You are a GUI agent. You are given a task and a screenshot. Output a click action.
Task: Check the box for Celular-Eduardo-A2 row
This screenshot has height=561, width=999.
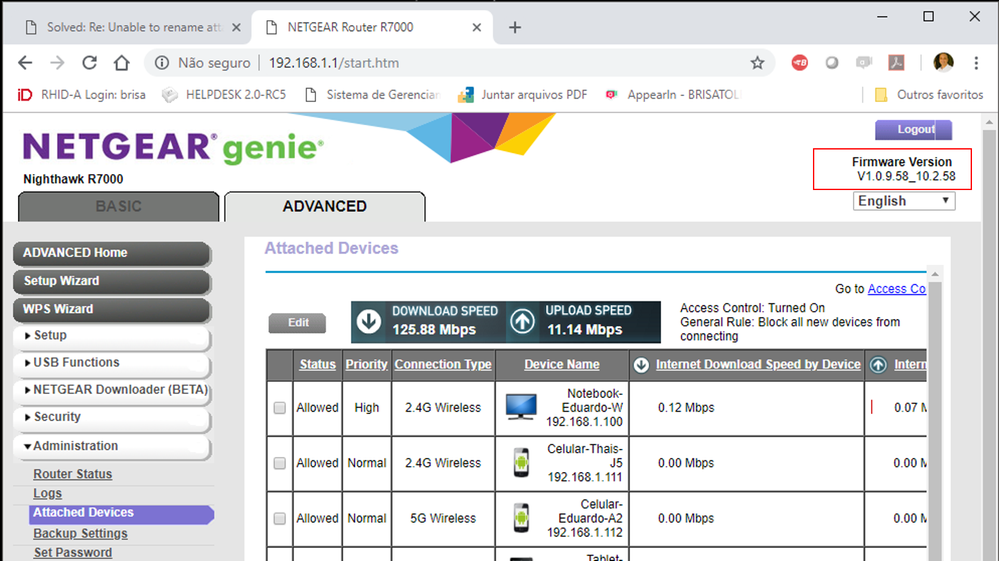(280, 518)
